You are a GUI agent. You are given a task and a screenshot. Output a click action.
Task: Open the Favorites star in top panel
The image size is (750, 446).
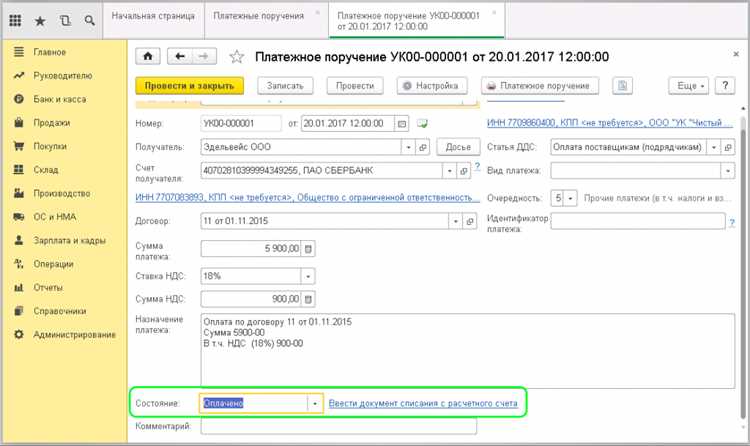point(40,21)
